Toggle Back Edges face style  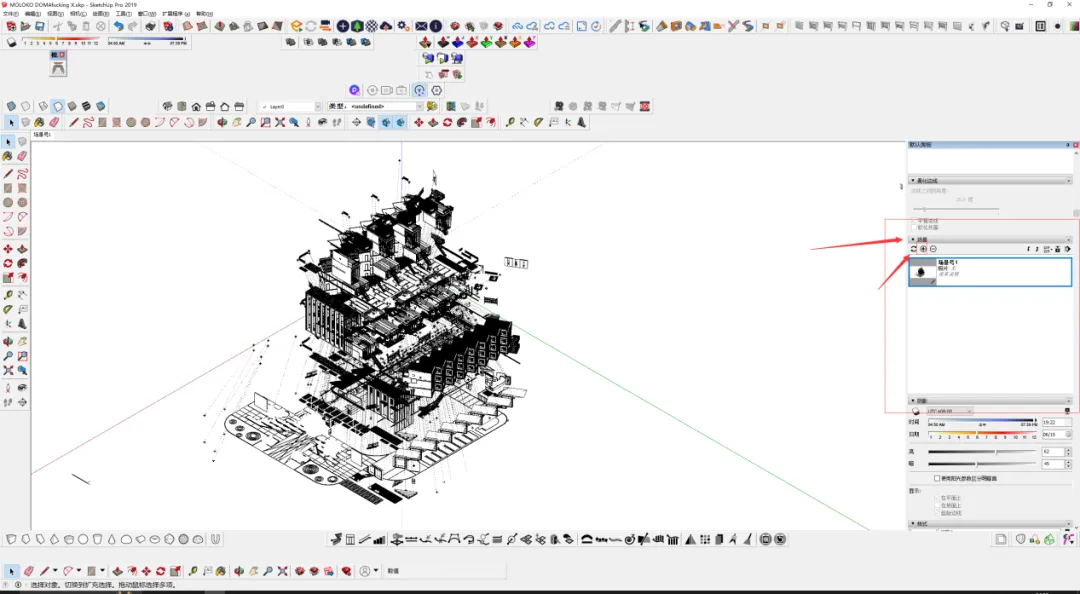point(25,106)
